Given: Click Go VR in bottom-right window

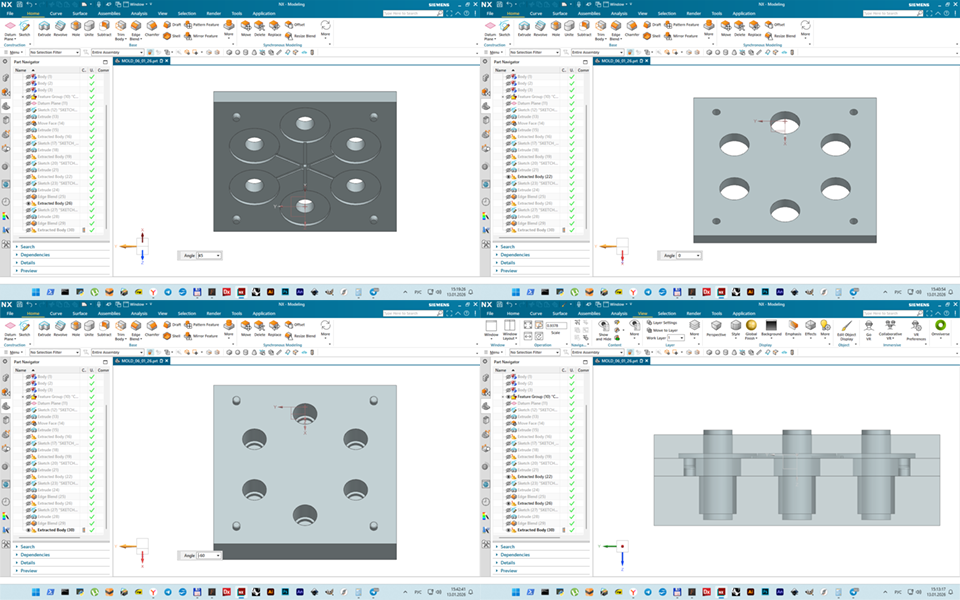Looking at the screenshot, I should pyautogui.click(x=869, y=329).
